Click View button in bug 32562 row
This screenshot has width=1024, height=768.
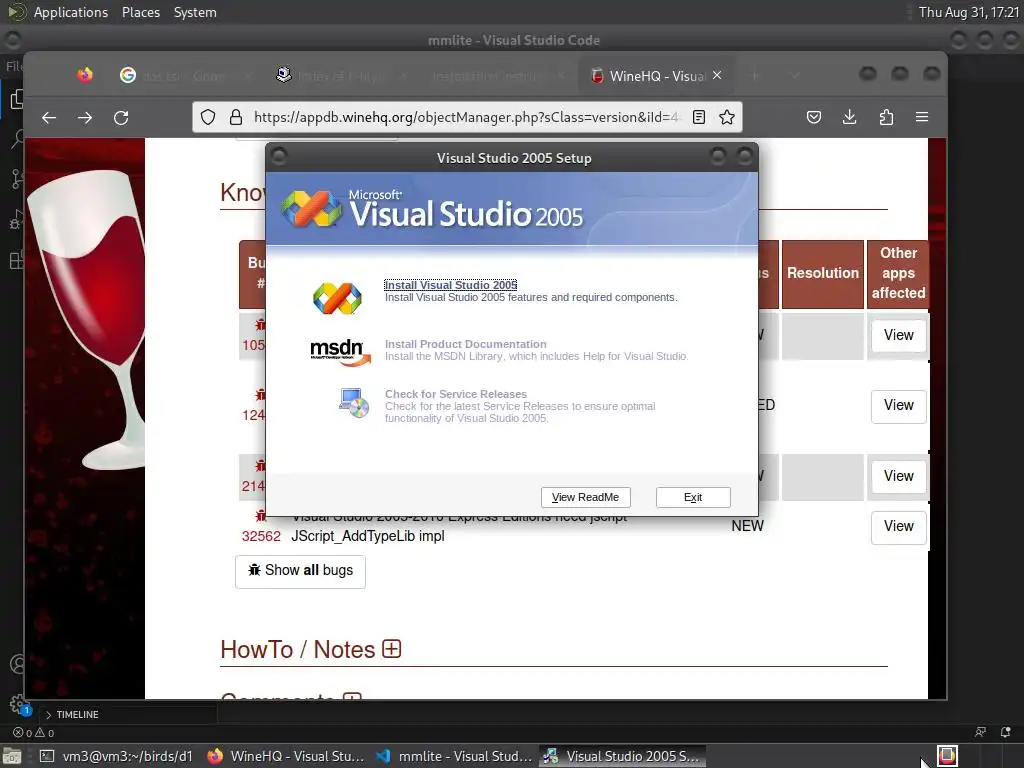pyautogui.click(x=899, y=526)
